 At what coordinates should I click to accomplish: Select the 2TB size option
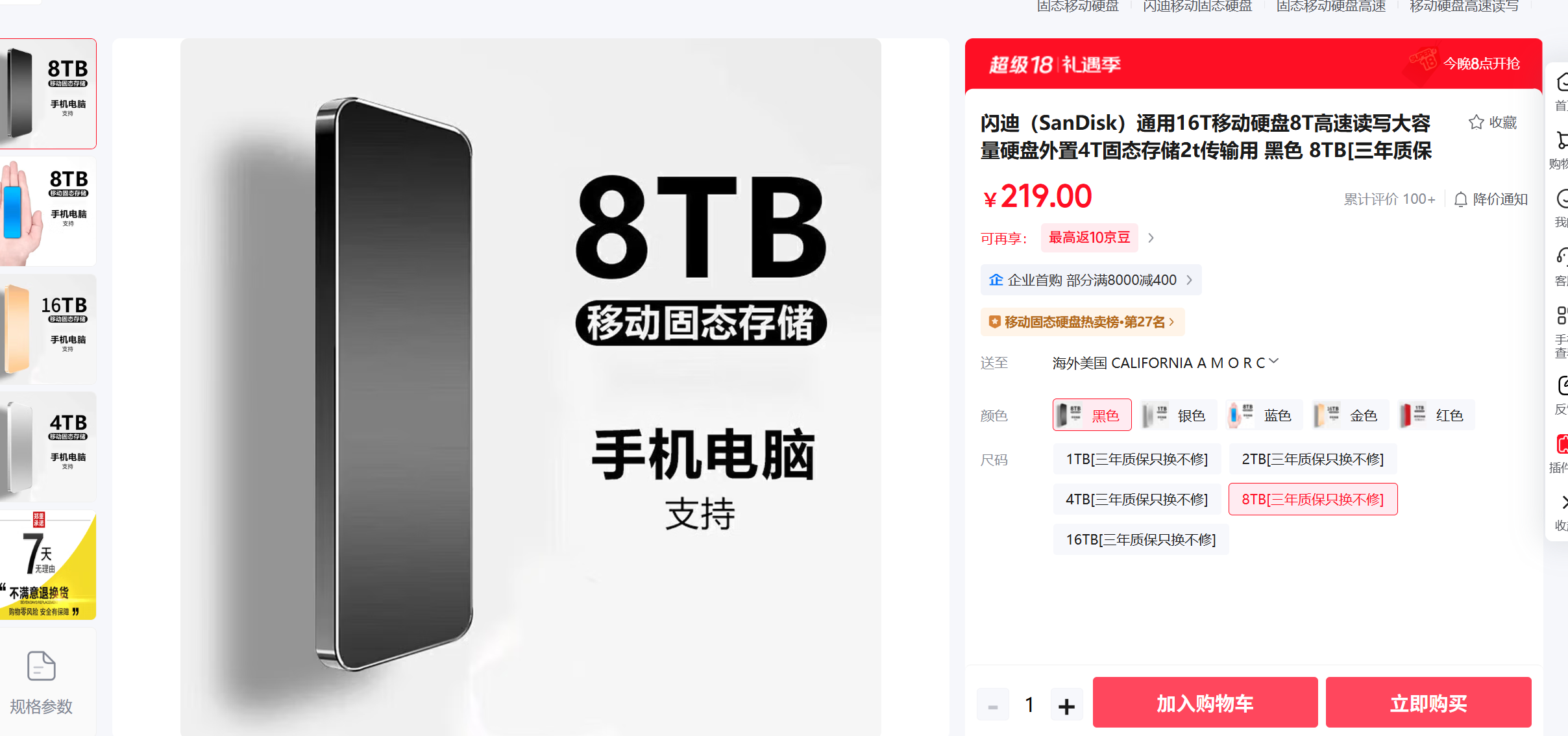pyautogui.click(x=1312, y=460)
